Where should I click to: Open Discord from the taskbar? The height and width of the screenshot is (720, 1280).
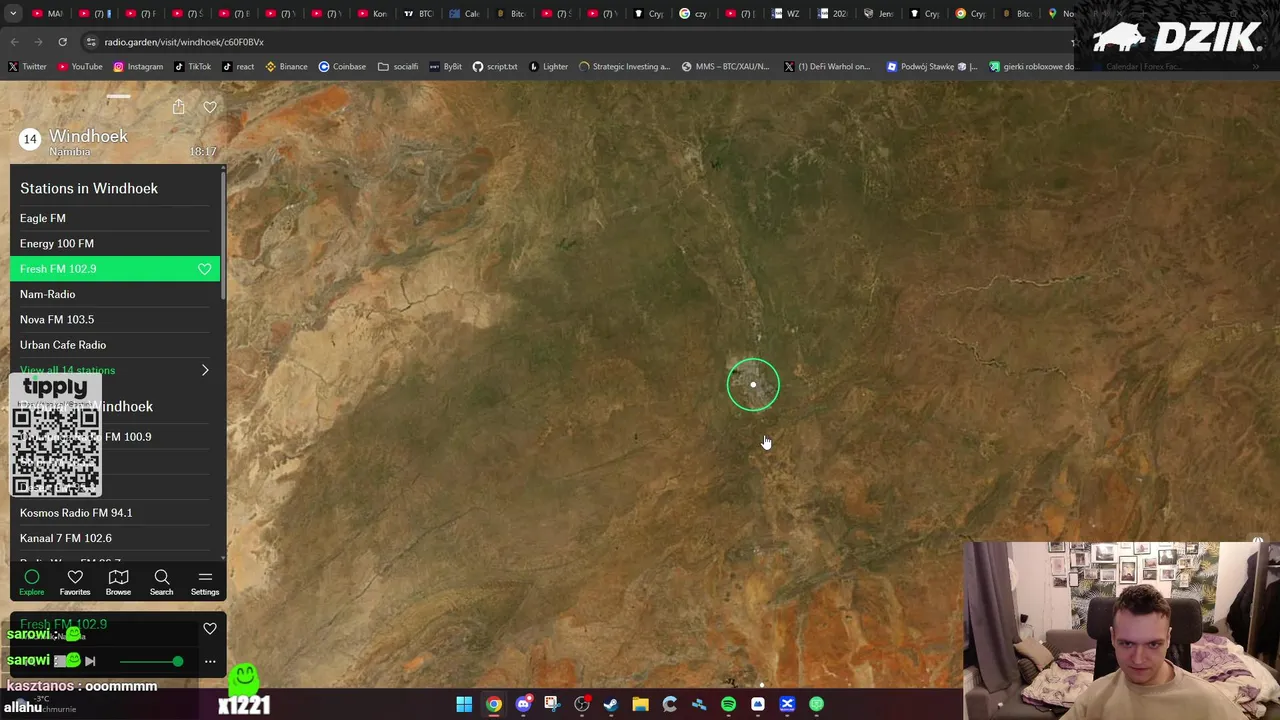523,704
